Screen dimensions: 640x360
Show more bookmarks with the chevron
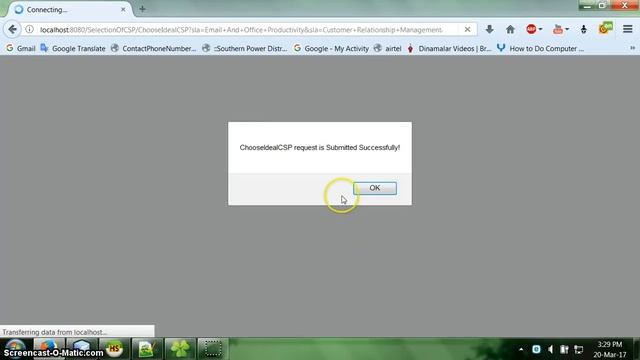tap(632, 48)
